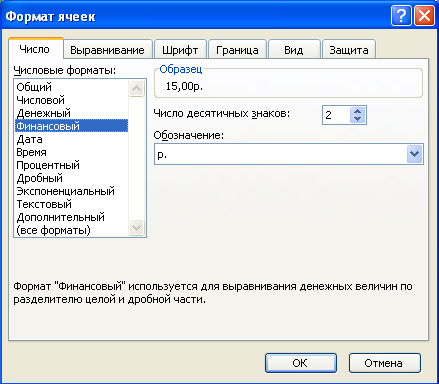Open the Граница tab
The width and height of the screenshot is (439, 384).
click(237, 50)
